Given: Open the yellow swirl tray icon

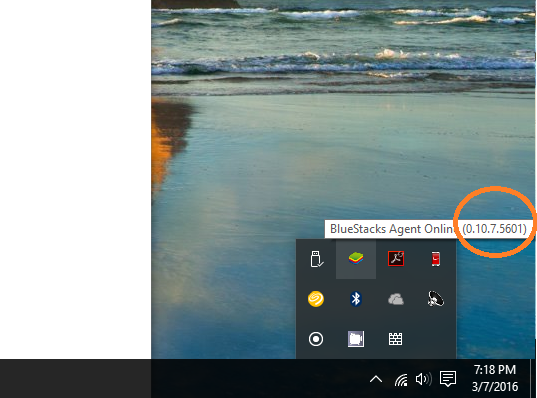Looking at the screenshot, I should click(x=316, y=299).
